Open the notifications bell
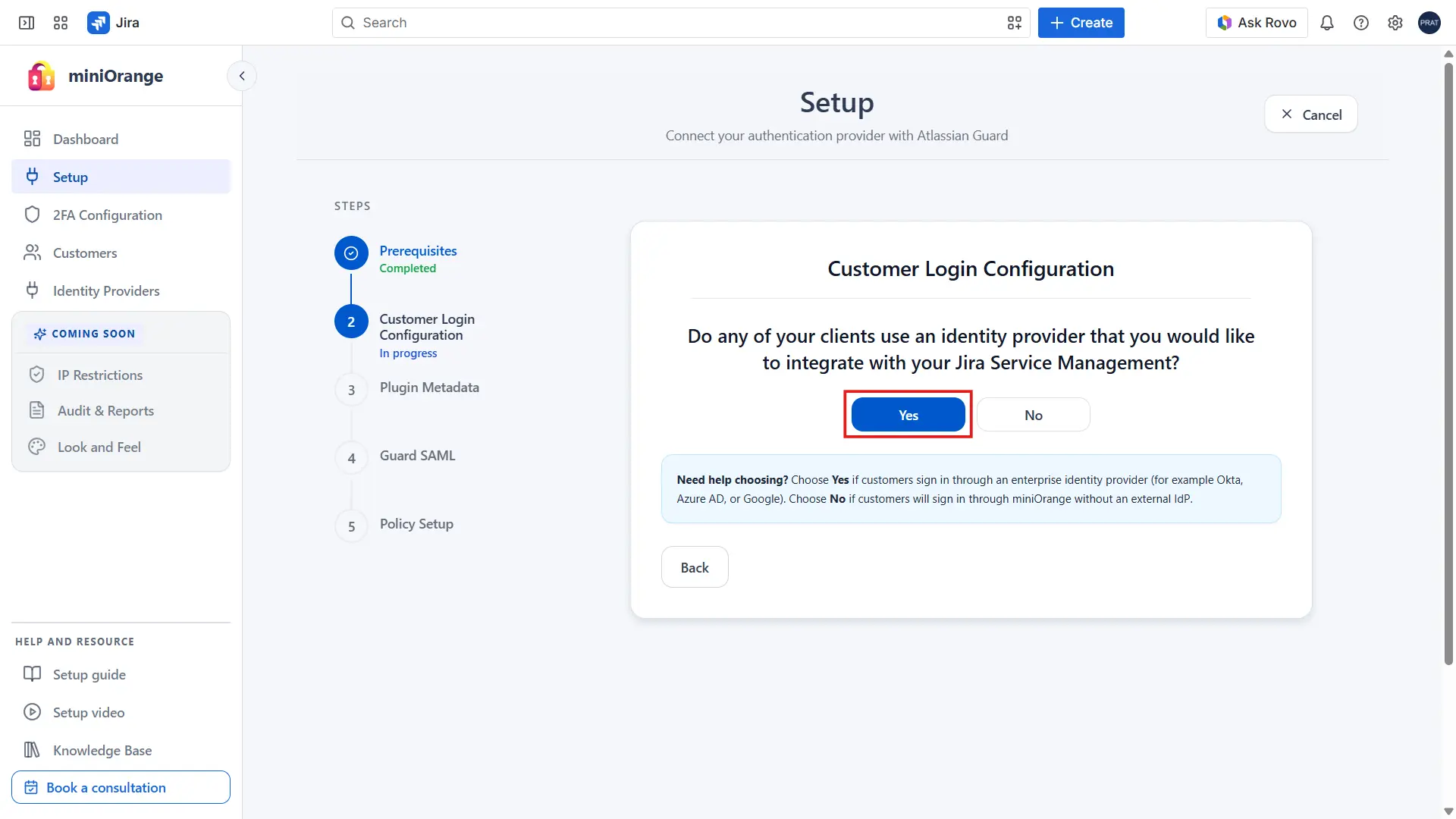The image size is (1456, 819). 1327,23
